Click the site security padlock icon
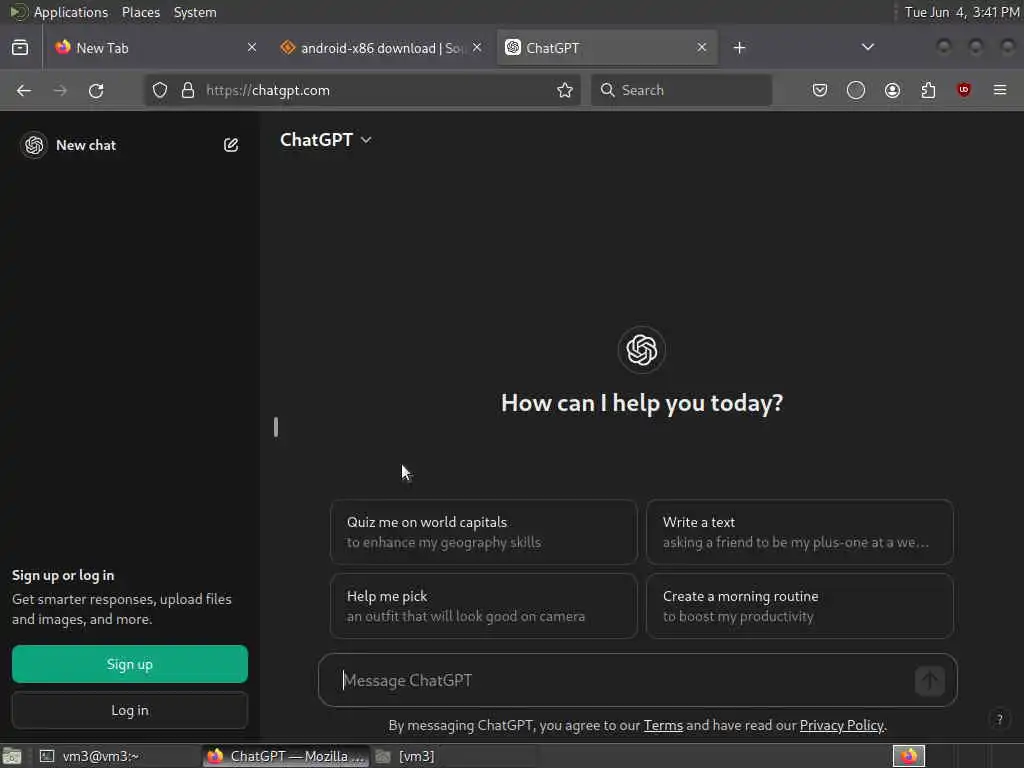Viewport: 1024px width, 768px height. coord(188,90)
